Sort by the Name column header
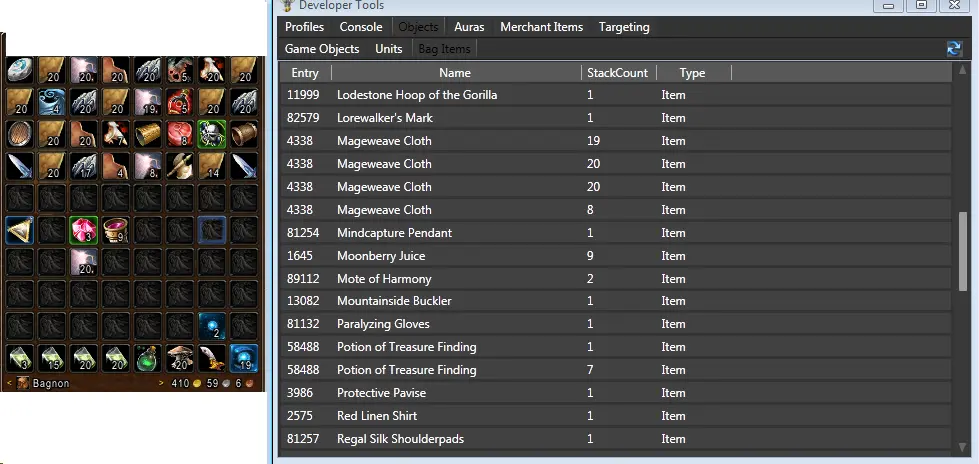979x464 pixels. pyautogui.click(x=455, y=73)
